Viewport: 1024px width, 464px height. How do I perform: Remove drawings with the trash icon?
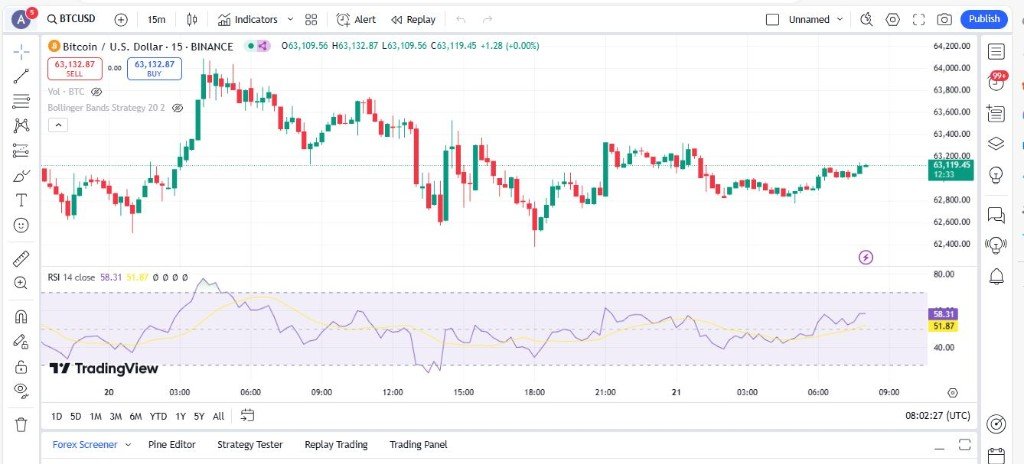(x=22, y=425)
